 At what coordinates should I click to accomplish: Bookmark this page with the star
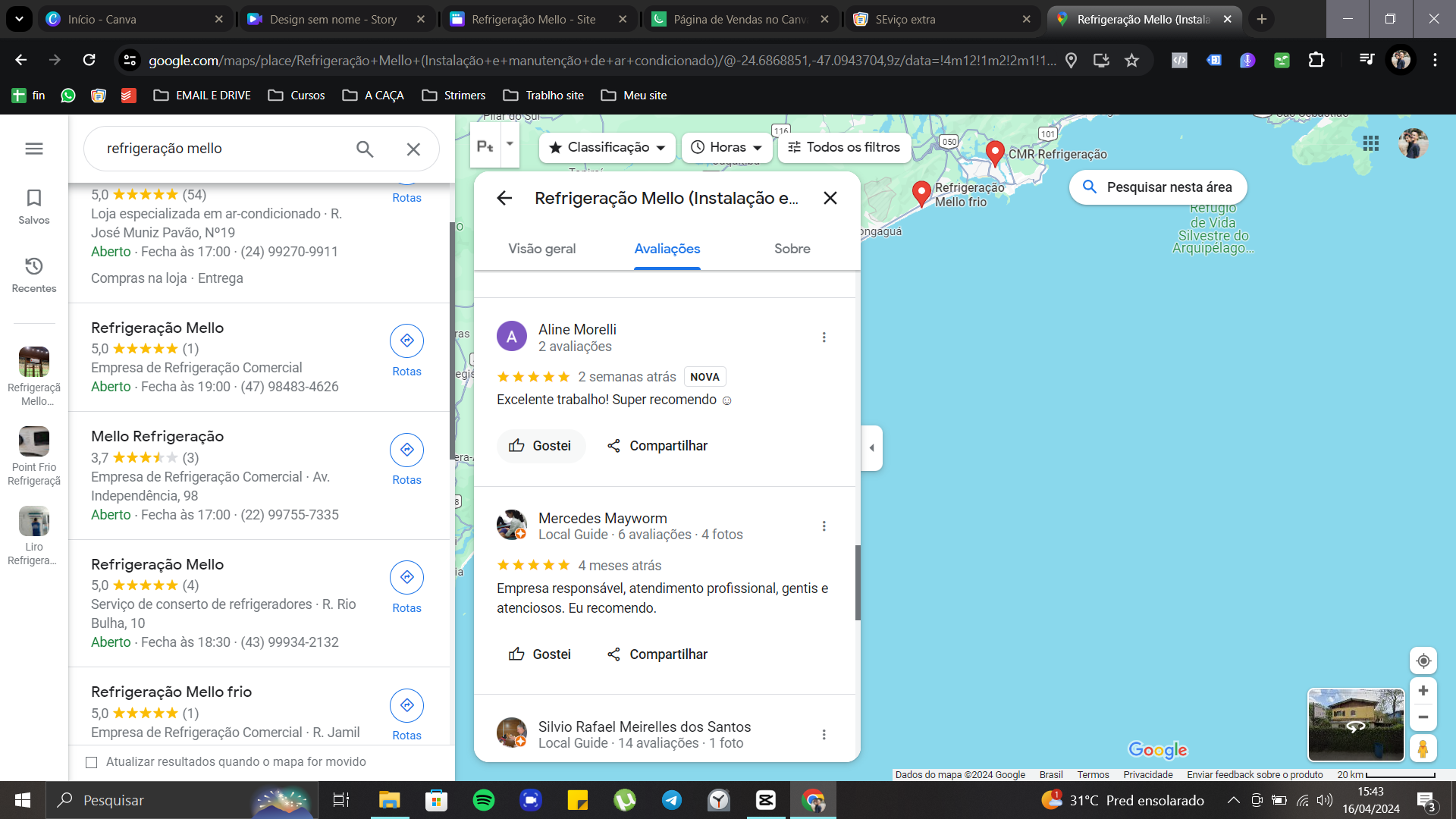(1131, 60)
